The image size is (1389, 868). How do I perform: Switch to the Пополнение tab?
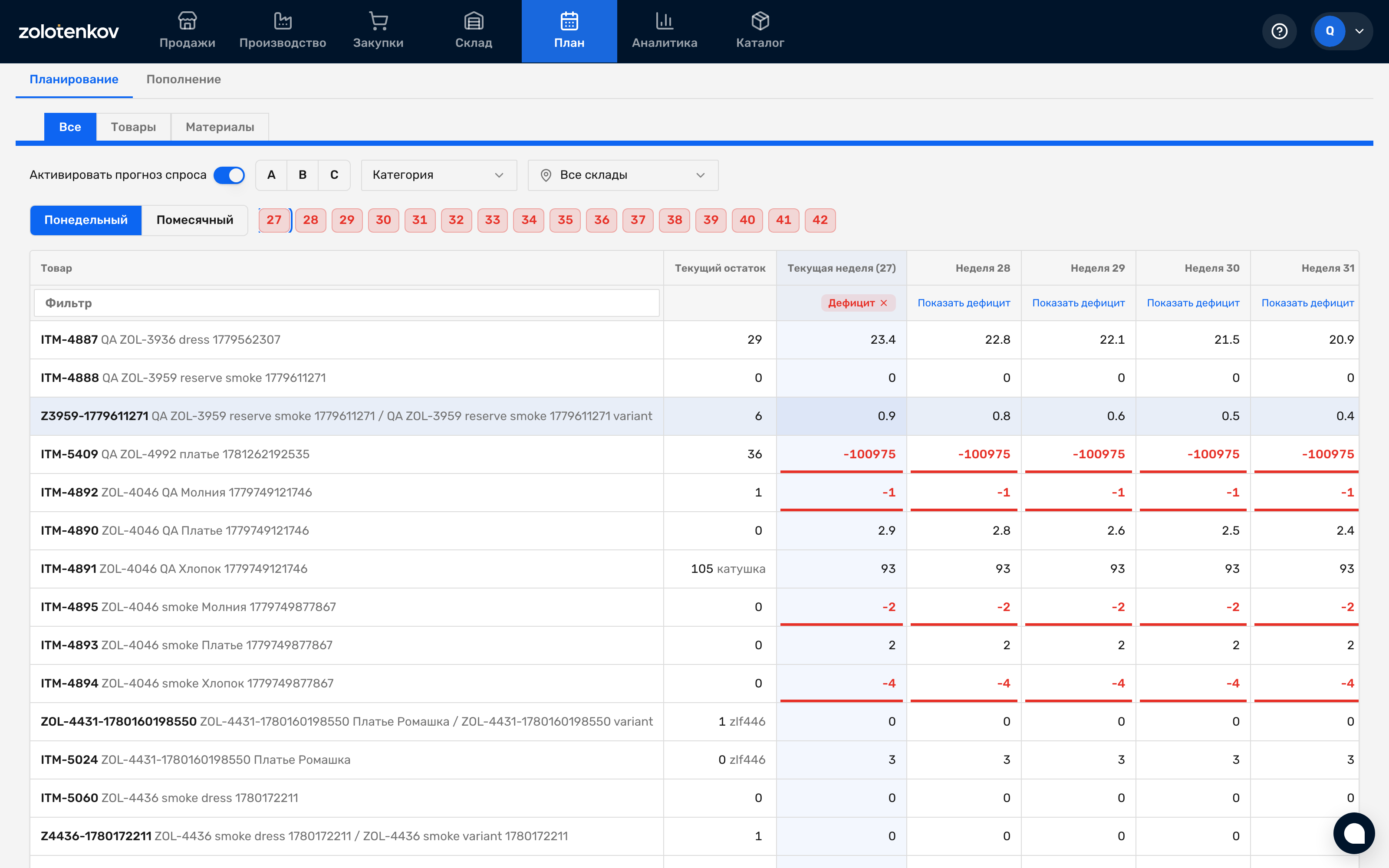(x=184, y=79)
